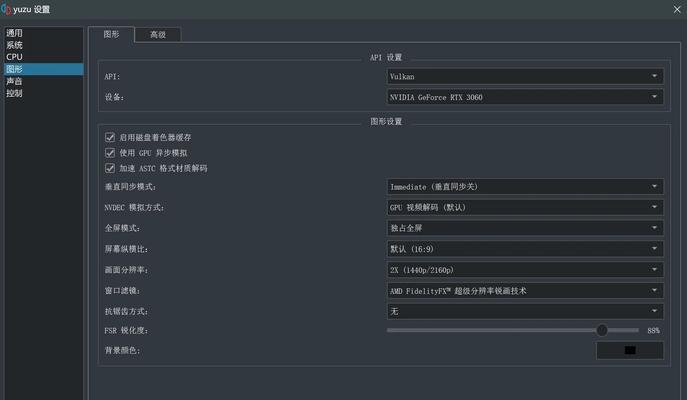Open the 画面分辨率 dropdown
Image resolution: width=687 pixels, height=400 pixels.
(525, 269)
